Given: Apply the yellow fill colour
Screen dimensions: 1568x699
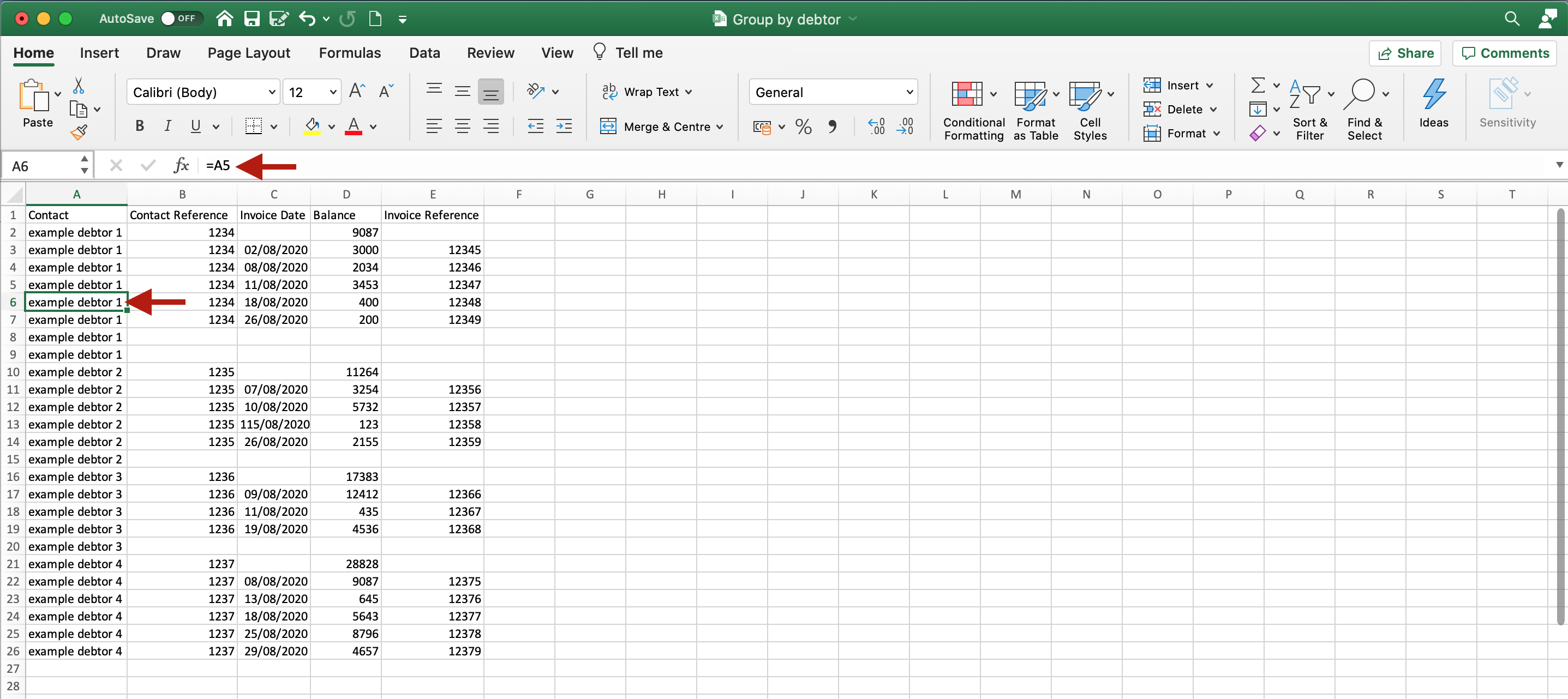Looking at the screenshot, I should point(312,126).
